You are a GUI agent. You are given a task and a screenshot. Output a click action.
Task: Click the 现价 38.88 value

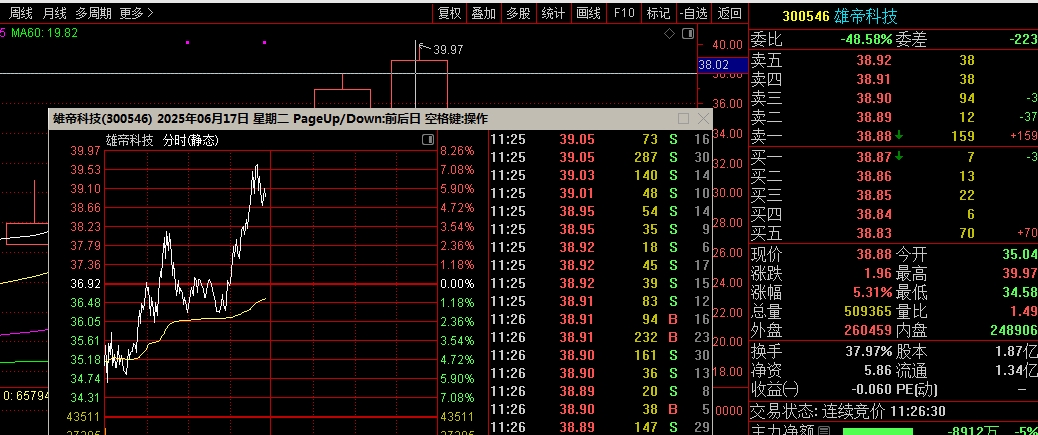[x=874, y=254]
